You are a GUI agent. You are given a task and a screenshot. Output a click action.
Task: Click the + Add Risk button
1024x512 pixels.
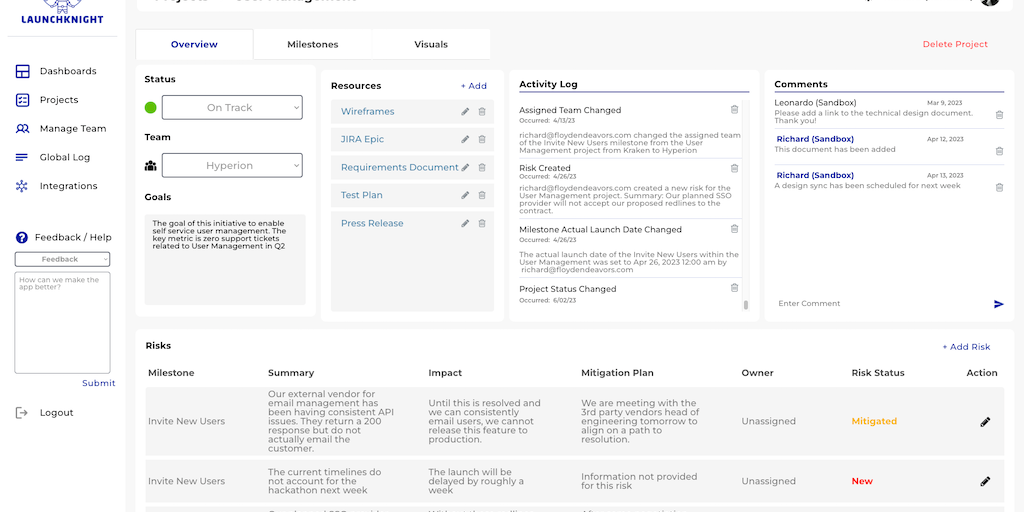tap(966, 347)
